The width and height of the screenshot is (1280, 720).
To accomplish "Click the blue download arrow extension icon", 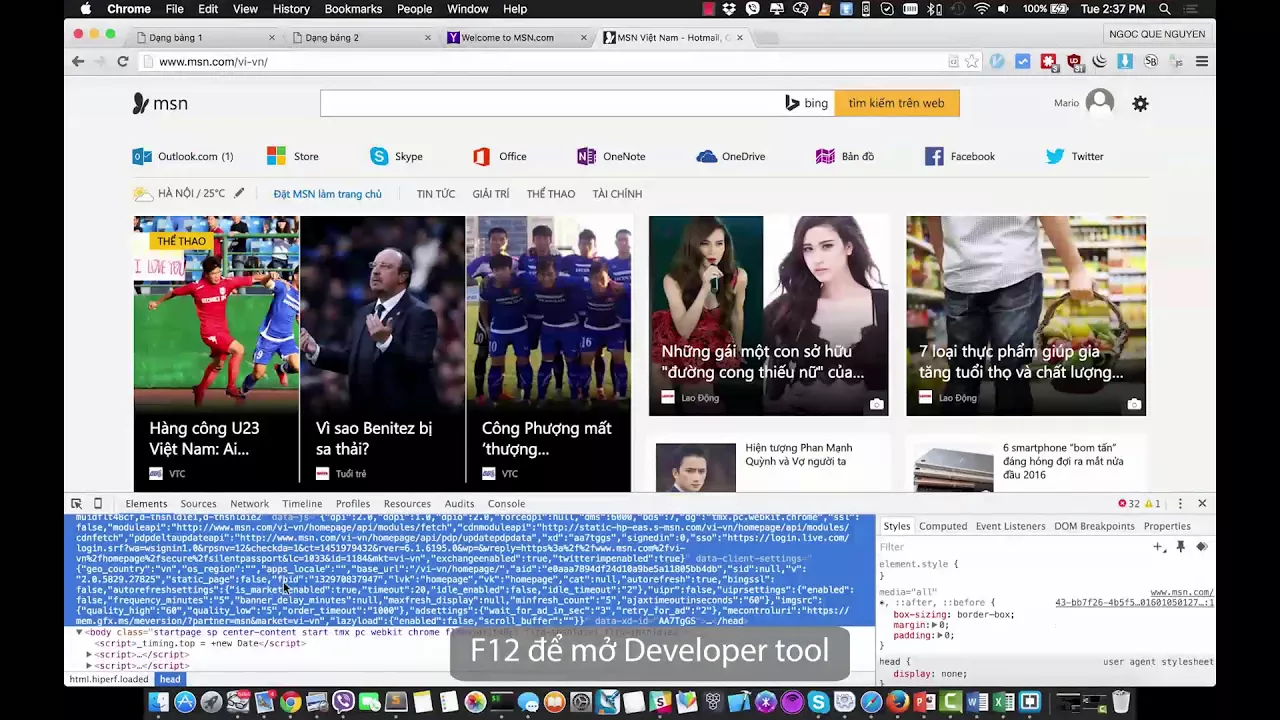I will [1125, 62].
